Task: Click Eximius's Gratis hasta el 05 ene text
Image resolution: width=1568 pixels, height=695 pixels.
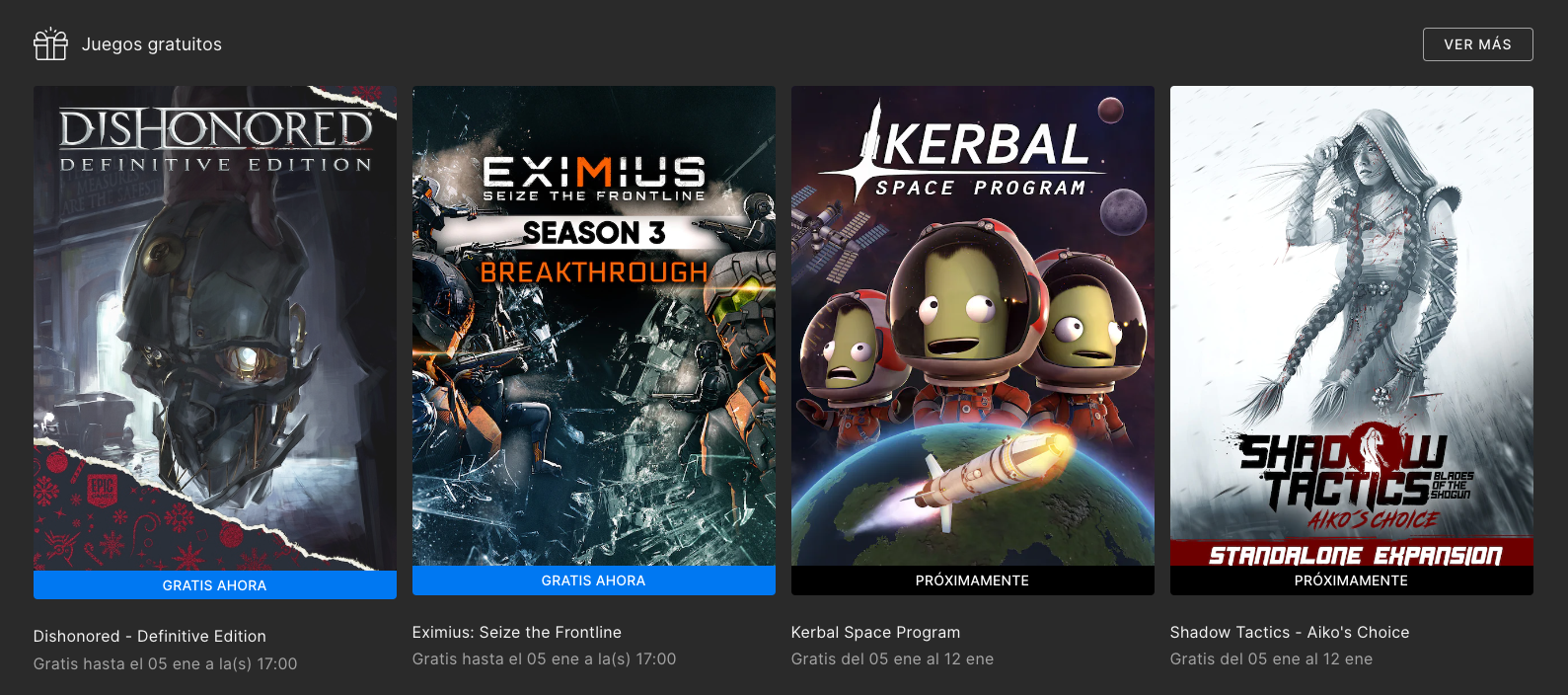Action: pos(545,659)
